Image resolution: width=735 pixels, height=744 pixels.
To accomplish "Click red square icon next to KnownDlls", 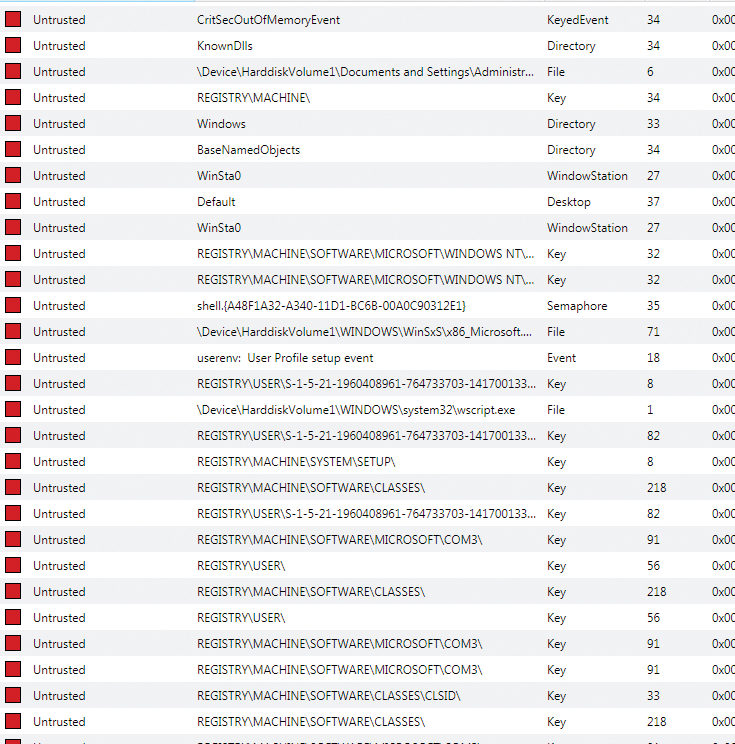I will click(x=13, y=46).
